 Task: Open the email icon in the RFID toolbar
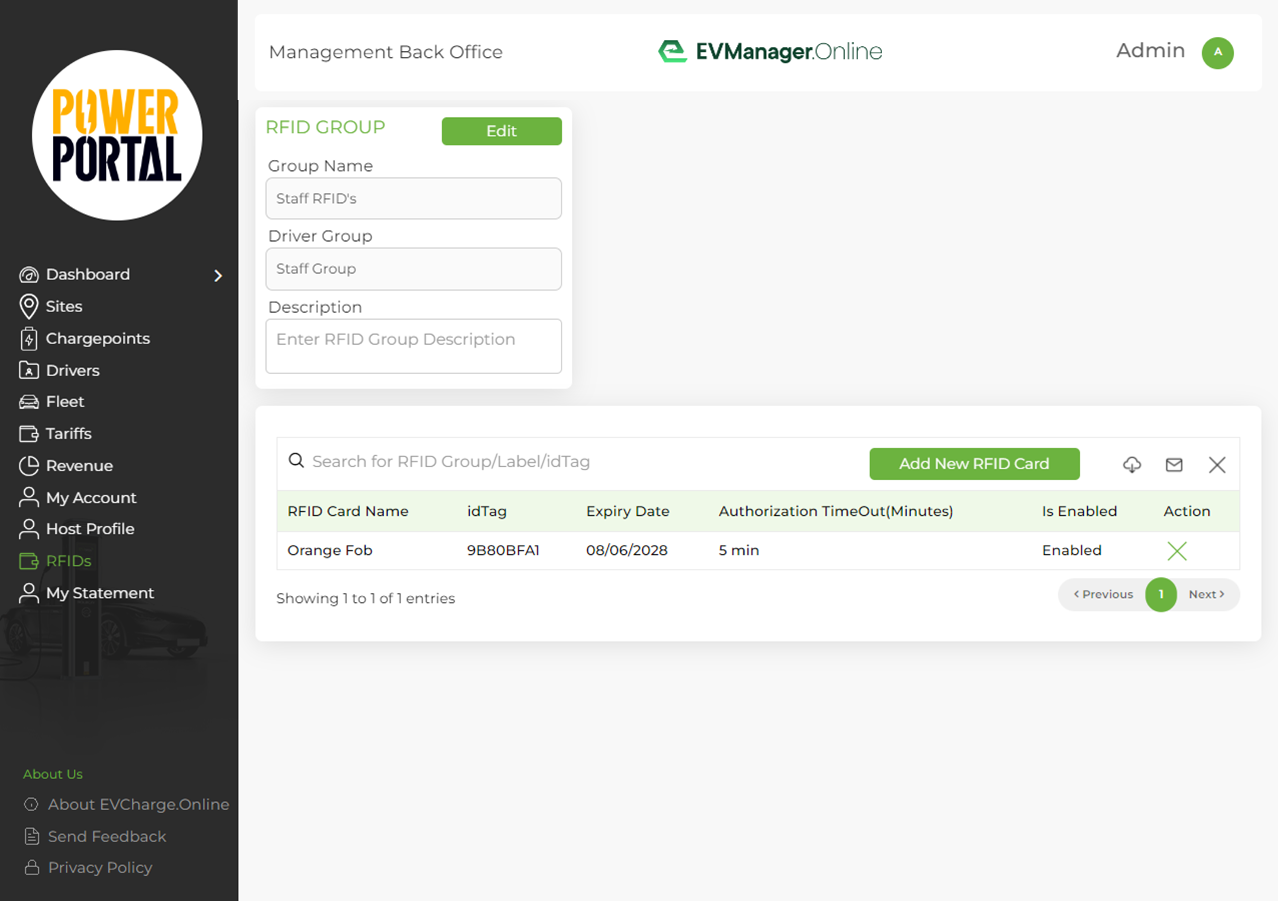1173,464
